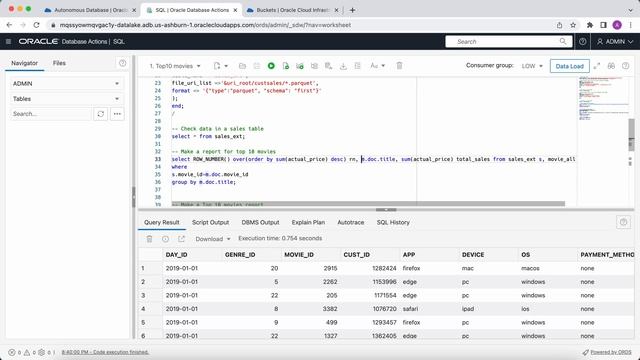Select the DBMS Output tab
The width and height of the screenshot is (640, 360).
pos(260,222)
